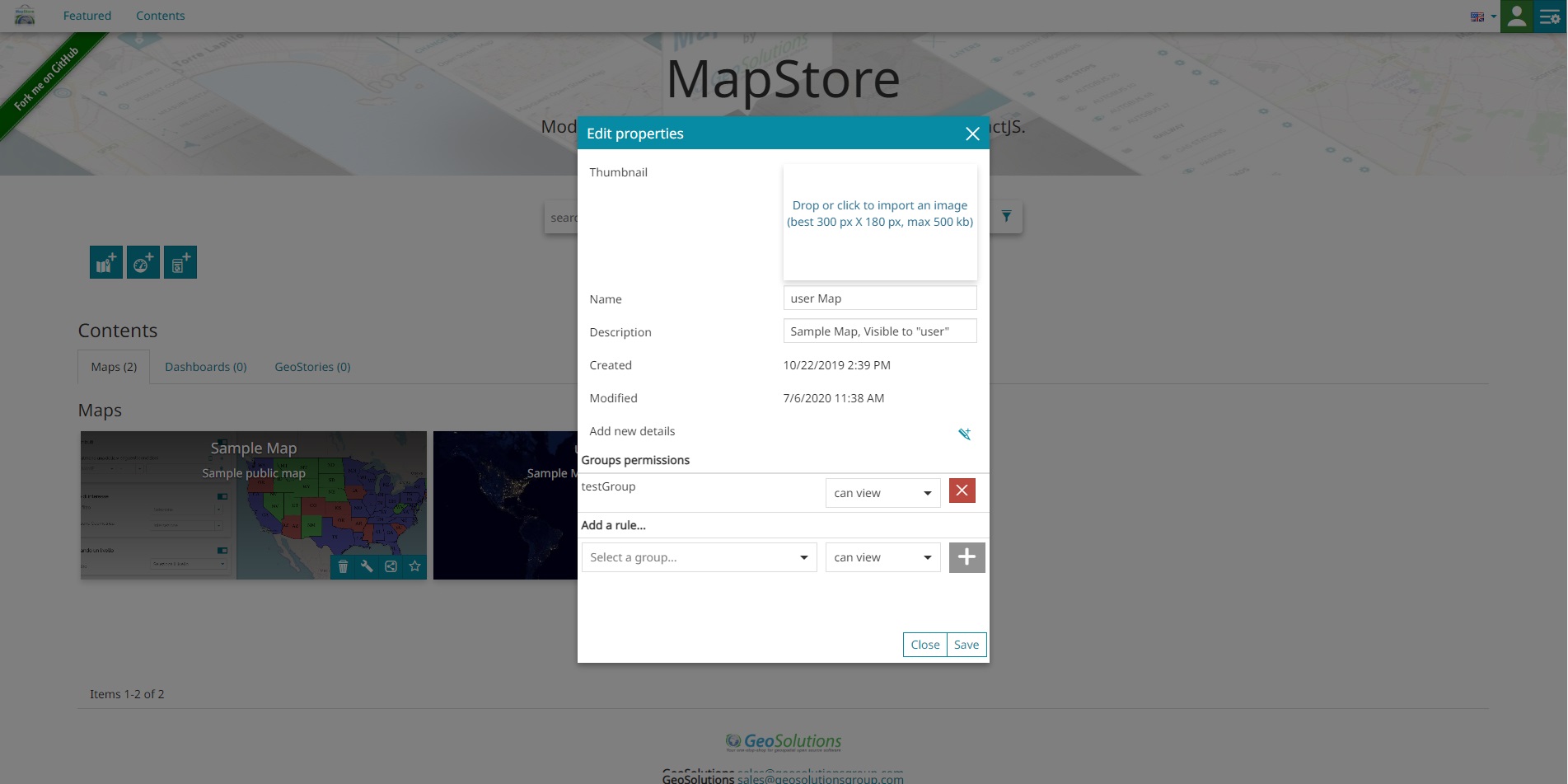The height and width of the screenshot is (784, 1568).
Task: Add the new group rule plus button
Action: 967,557
